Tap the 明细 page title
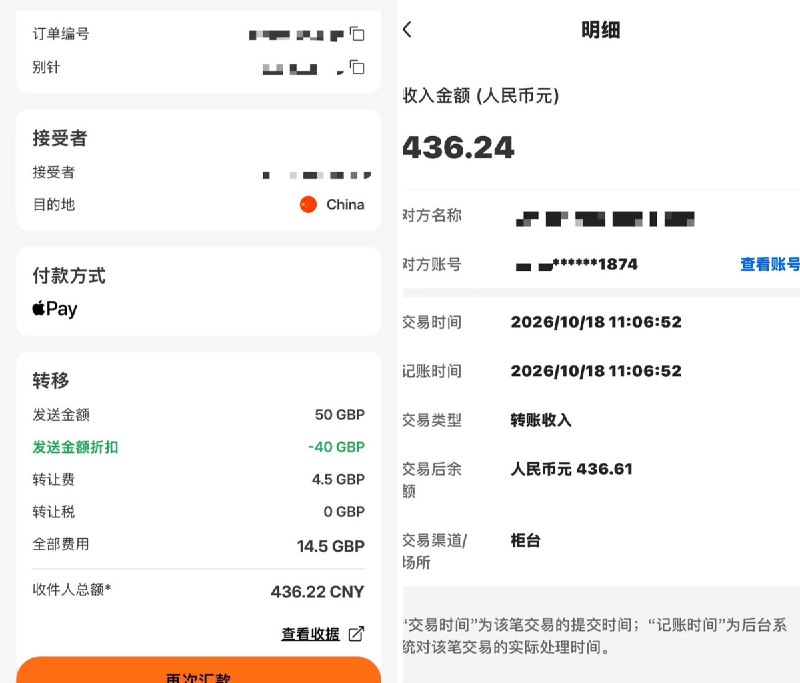This screenshot has height=683, width=800. [x=601, y=30]
